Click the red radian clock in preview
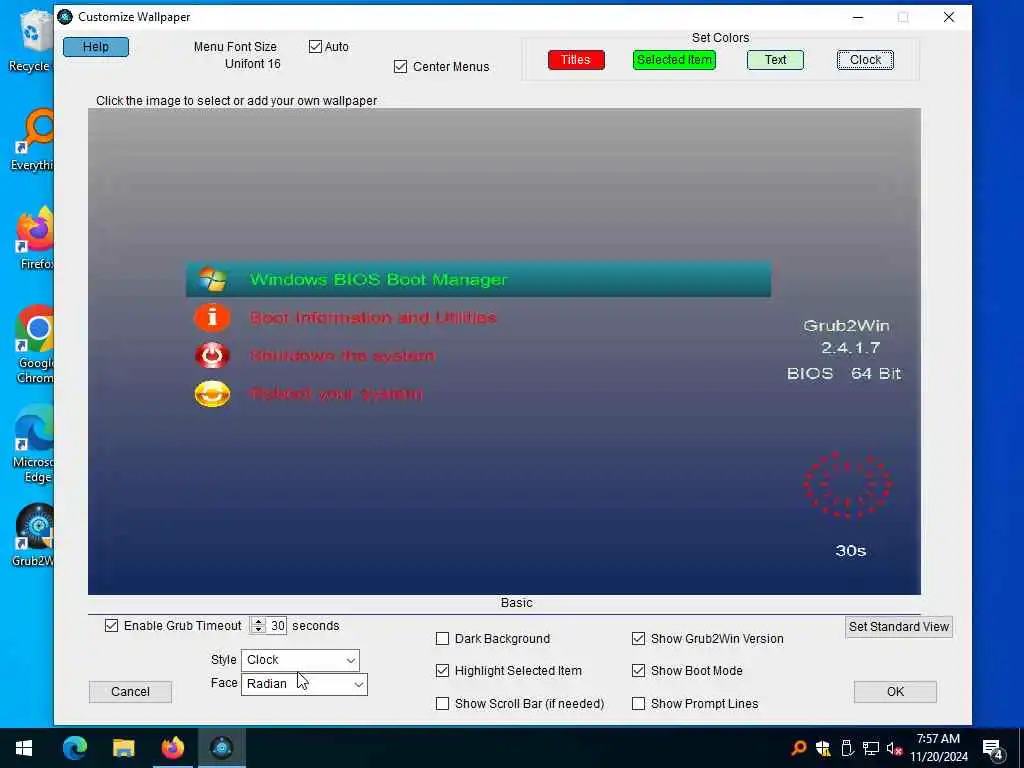Image resolution: width=1024 pixels, height=768 pixels. click(847, 485)
